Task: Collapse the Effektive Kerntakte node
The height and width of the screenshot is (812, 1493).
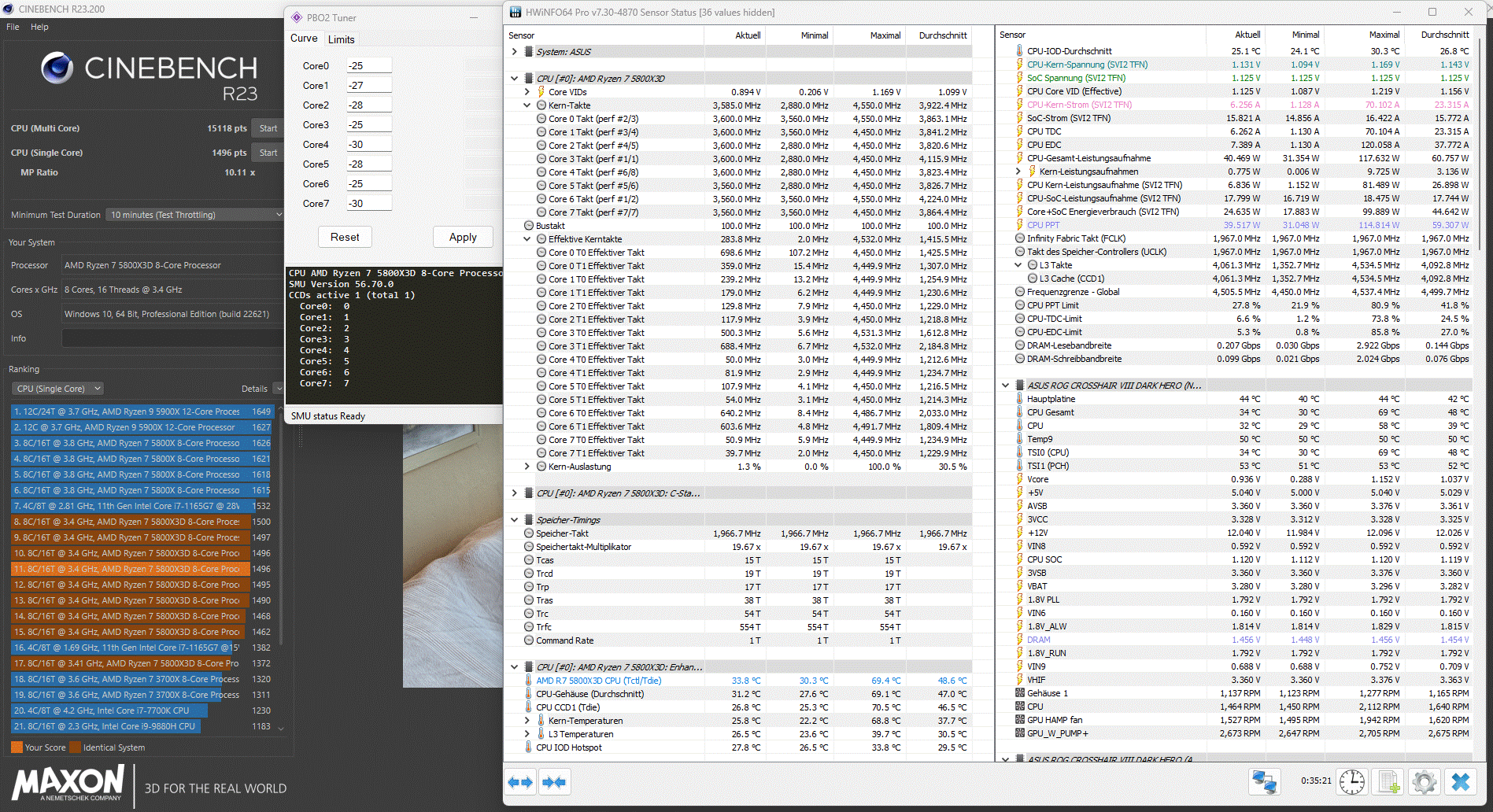Action: (x=527, y=239)
